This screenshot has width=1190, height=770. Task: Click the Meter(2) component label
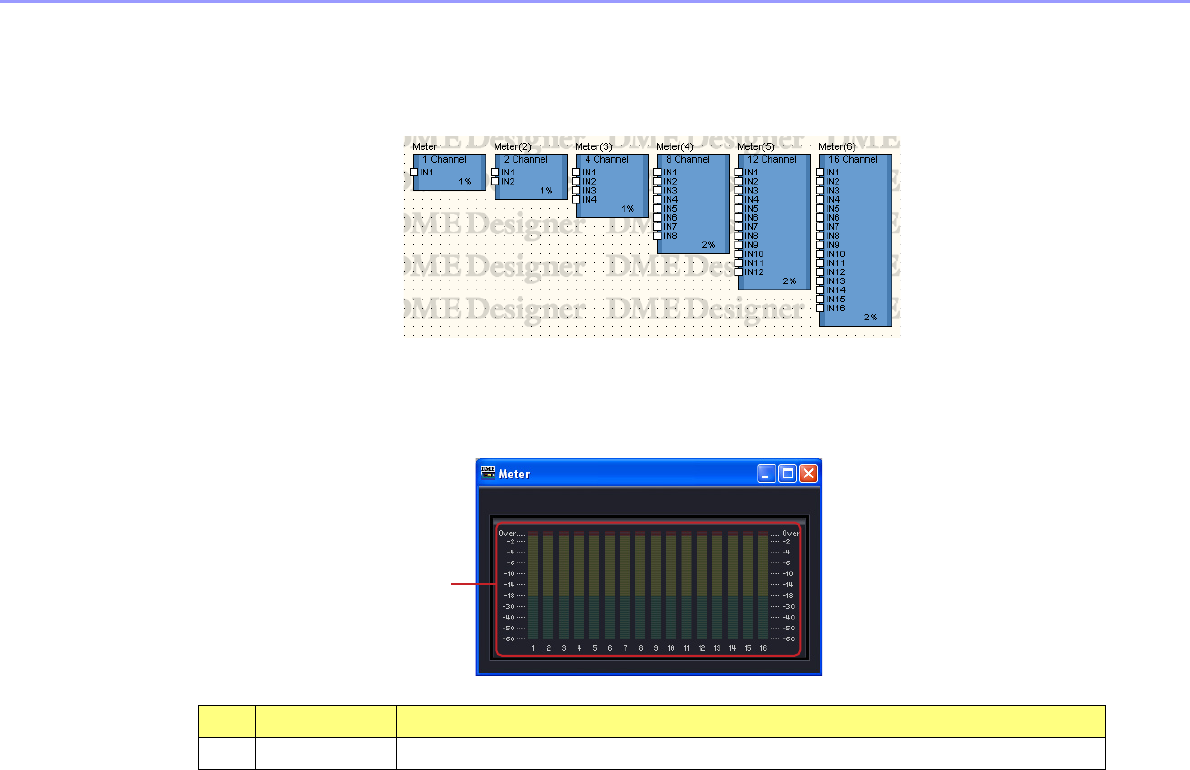513,146
